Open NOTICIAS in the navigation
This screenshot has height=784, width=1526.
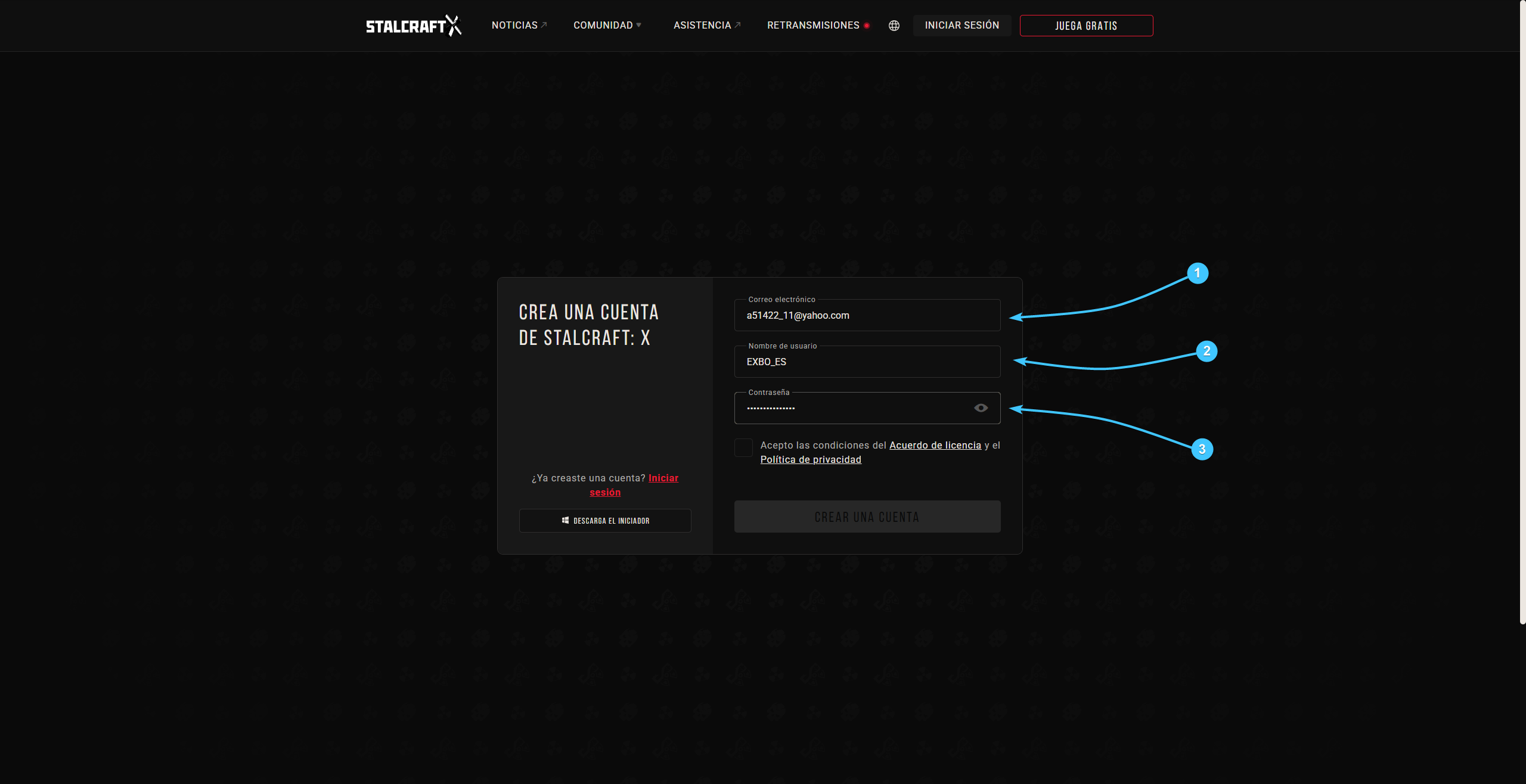519,25
